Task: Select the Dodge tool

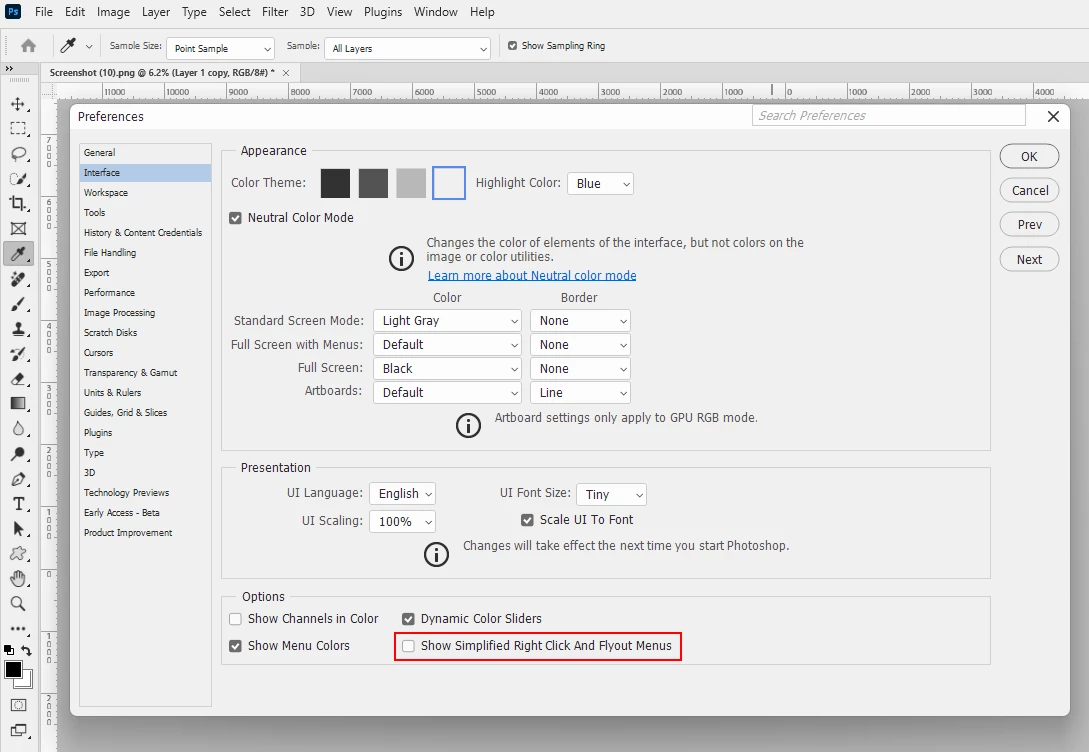Action: pos(18,454)
